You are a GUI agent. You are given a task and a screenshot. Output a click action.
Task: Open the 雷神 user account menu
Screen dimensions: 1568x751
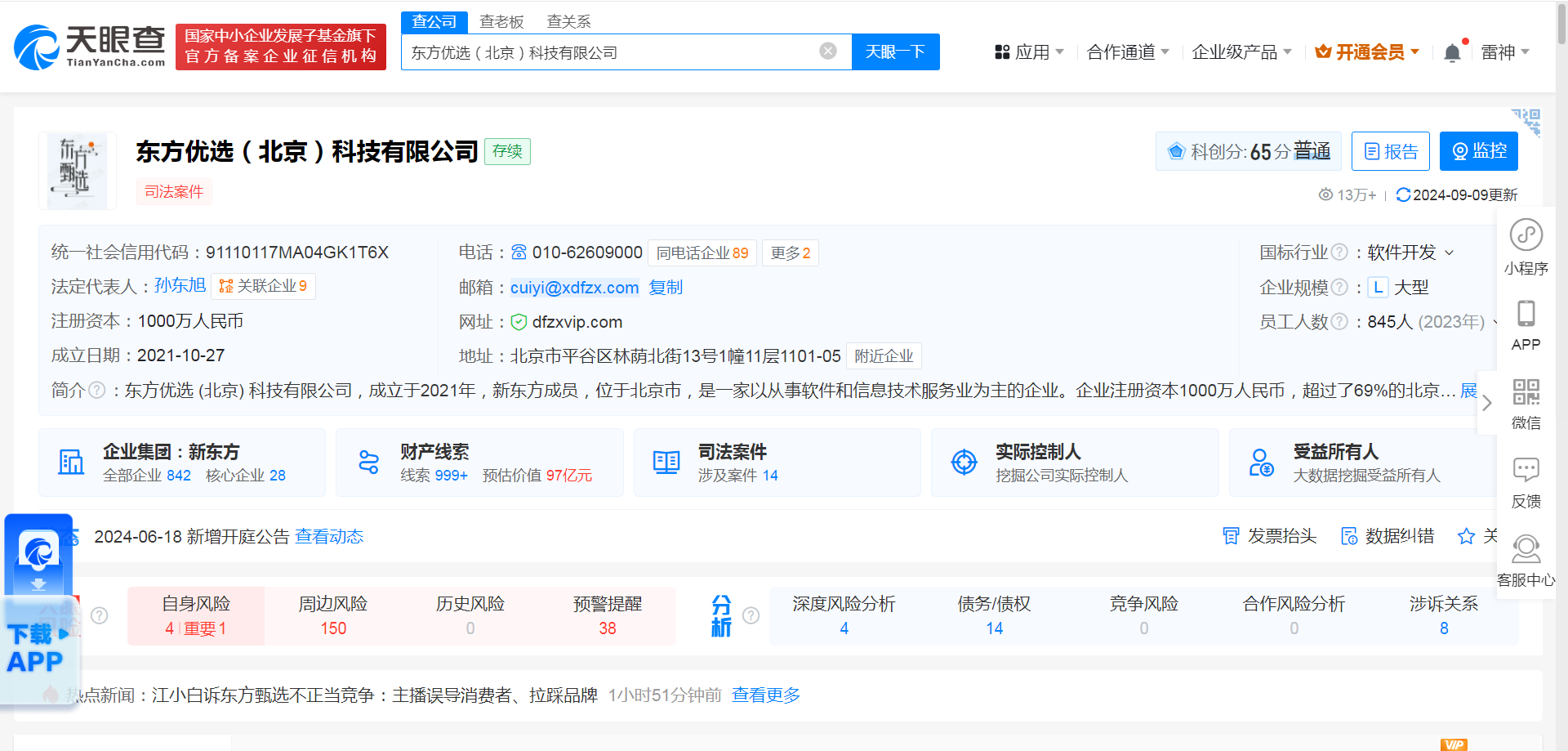(1505, 52)
